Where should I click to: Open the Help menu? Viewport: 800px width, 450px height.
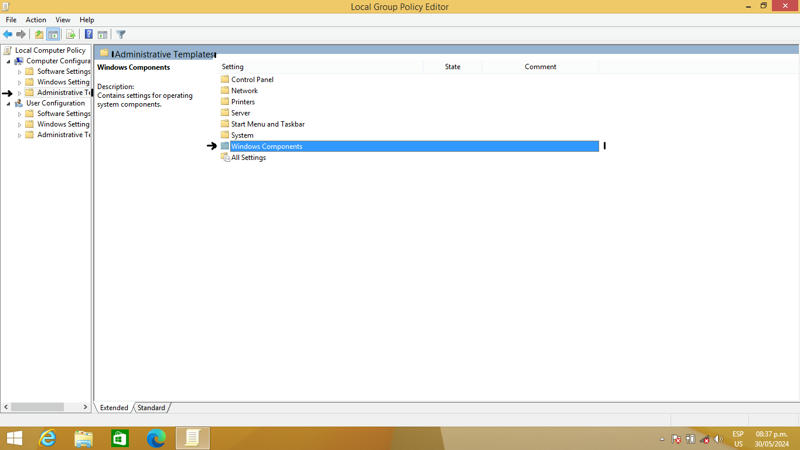[87, 20]
